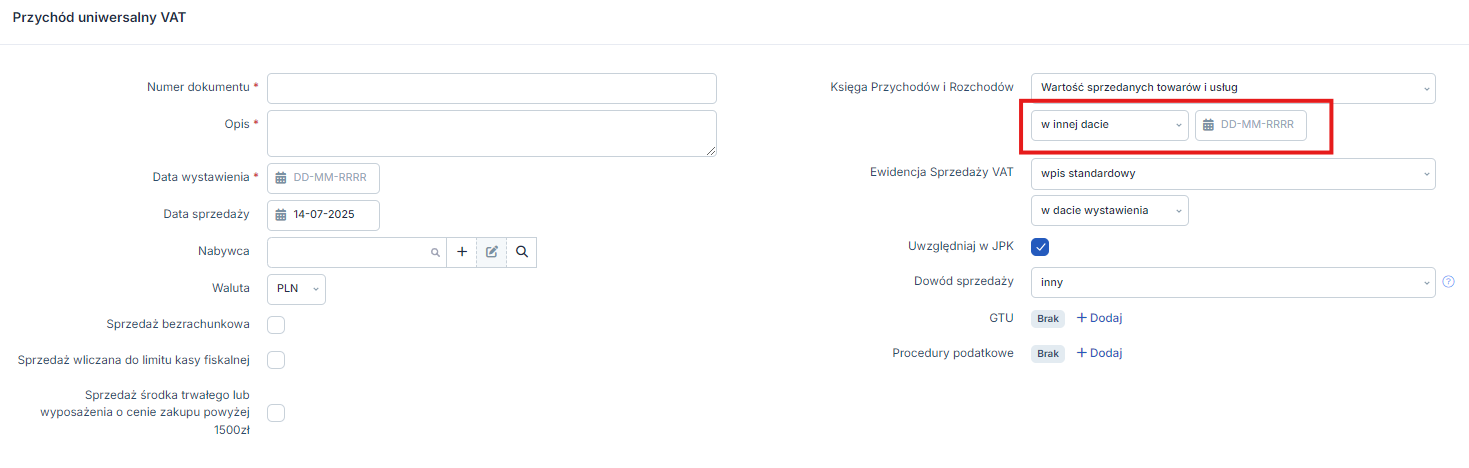Image resolution: width=1469 pixels, height=468 pixels.
Task: Expand Ewidencja Sprzedaży VAT 'wpis standardowy' dropdown
Action: pyautogui.click(x=1233, y=173)
